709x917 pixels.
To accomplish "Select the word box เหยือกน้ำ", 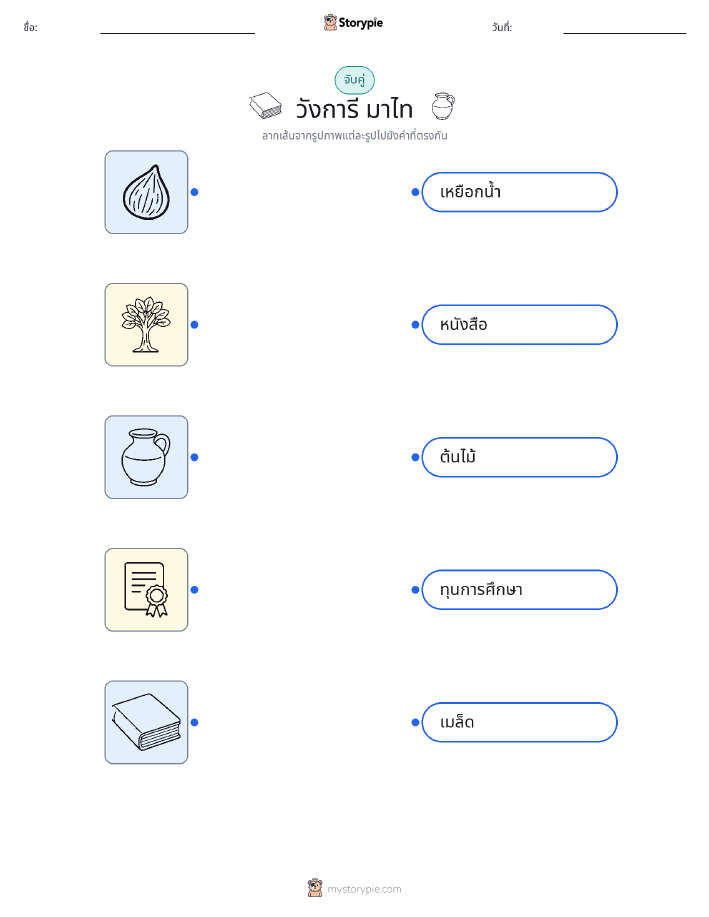I will pos(519,192).
